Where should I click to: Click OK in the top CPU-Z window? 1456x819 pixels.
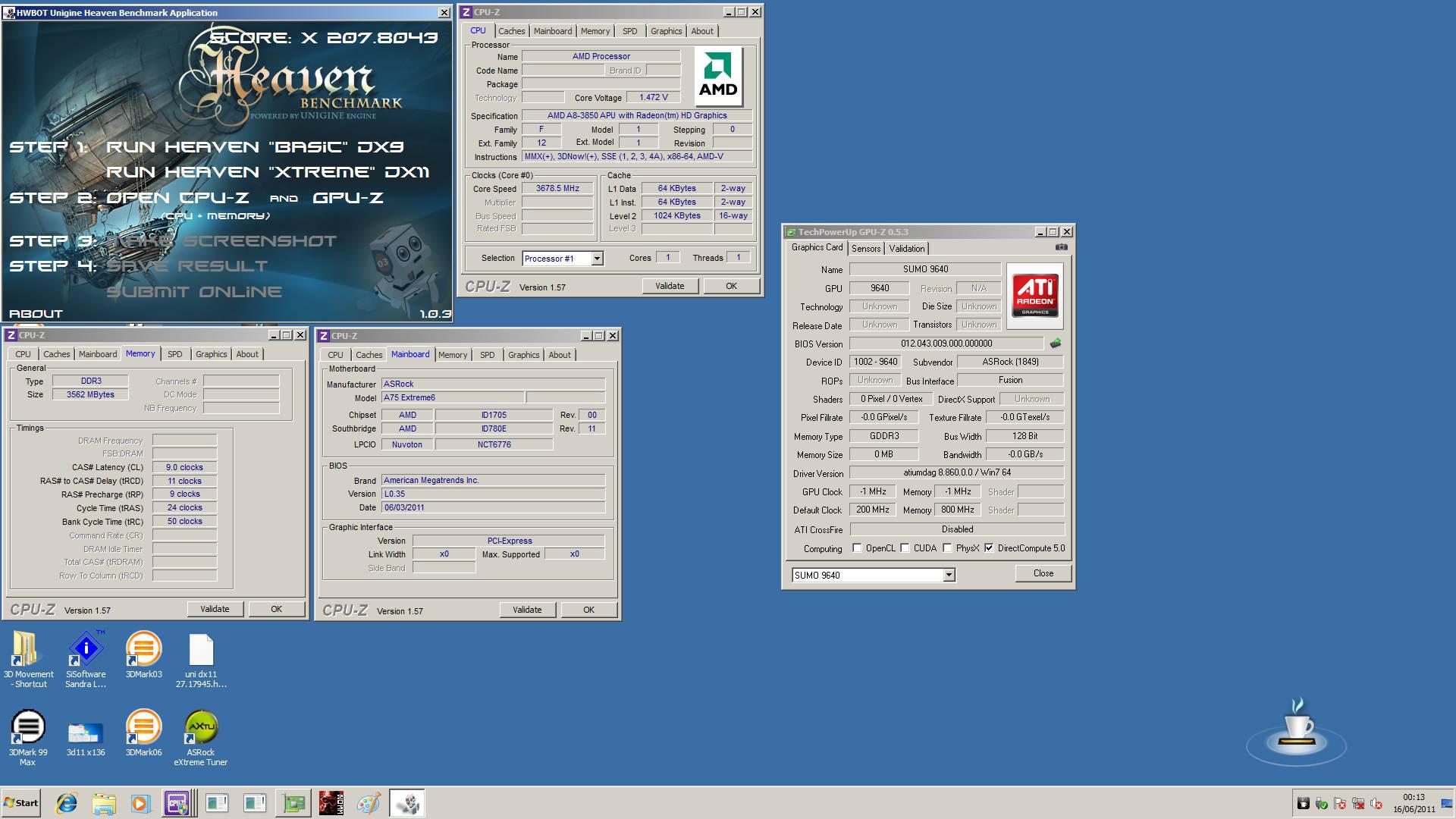coord(731,286)
